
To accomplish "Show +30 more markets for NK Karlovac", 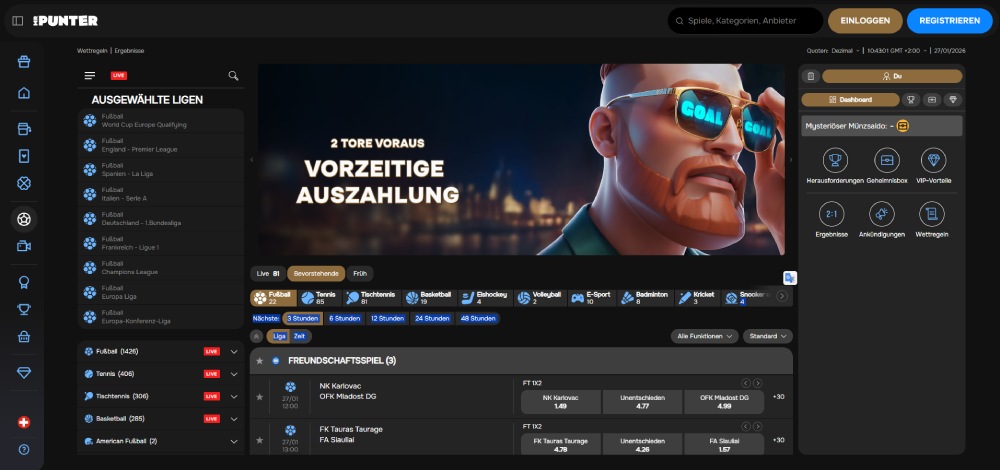I will tap(778, 397).
